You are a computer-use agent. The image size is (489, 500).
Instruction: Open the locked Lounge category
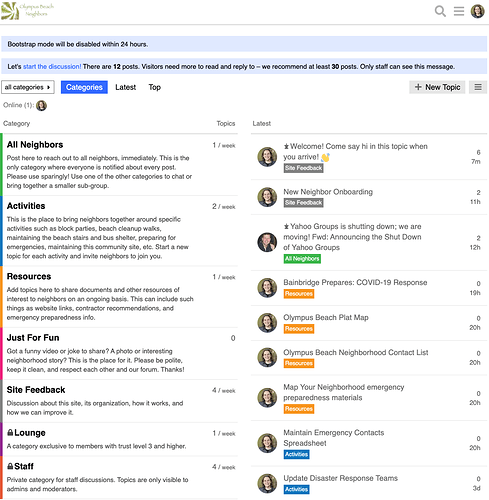26,433
